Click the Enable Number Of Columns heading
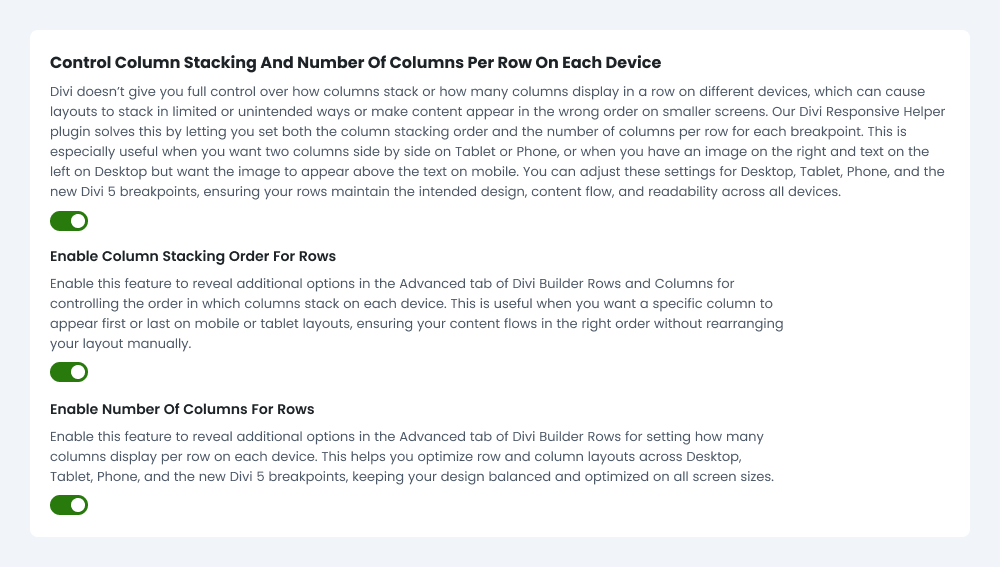The image size is (1000, 567). coord(182,409)
